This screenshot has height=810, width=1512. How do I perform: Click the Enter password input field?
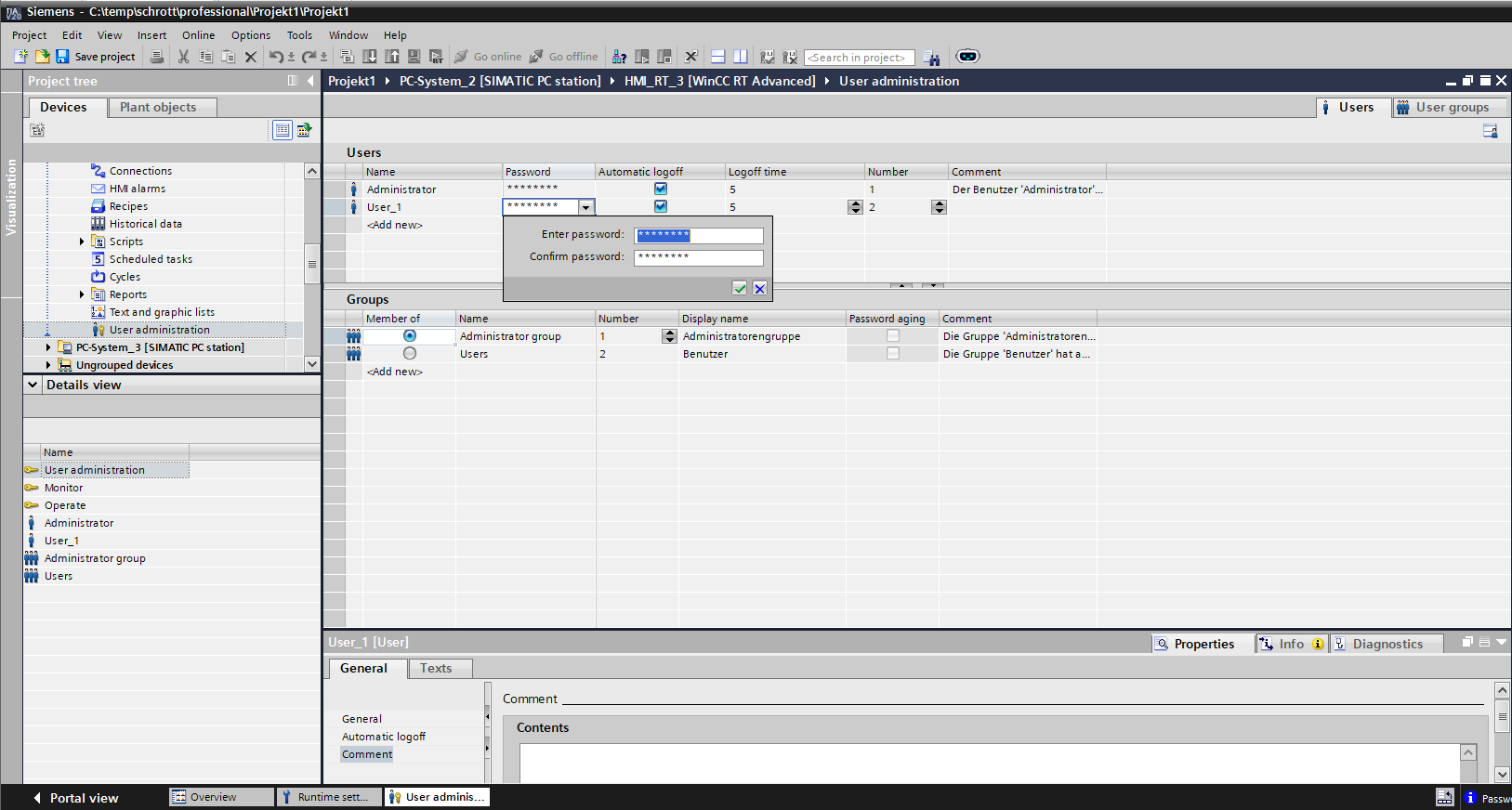(699, 236)
